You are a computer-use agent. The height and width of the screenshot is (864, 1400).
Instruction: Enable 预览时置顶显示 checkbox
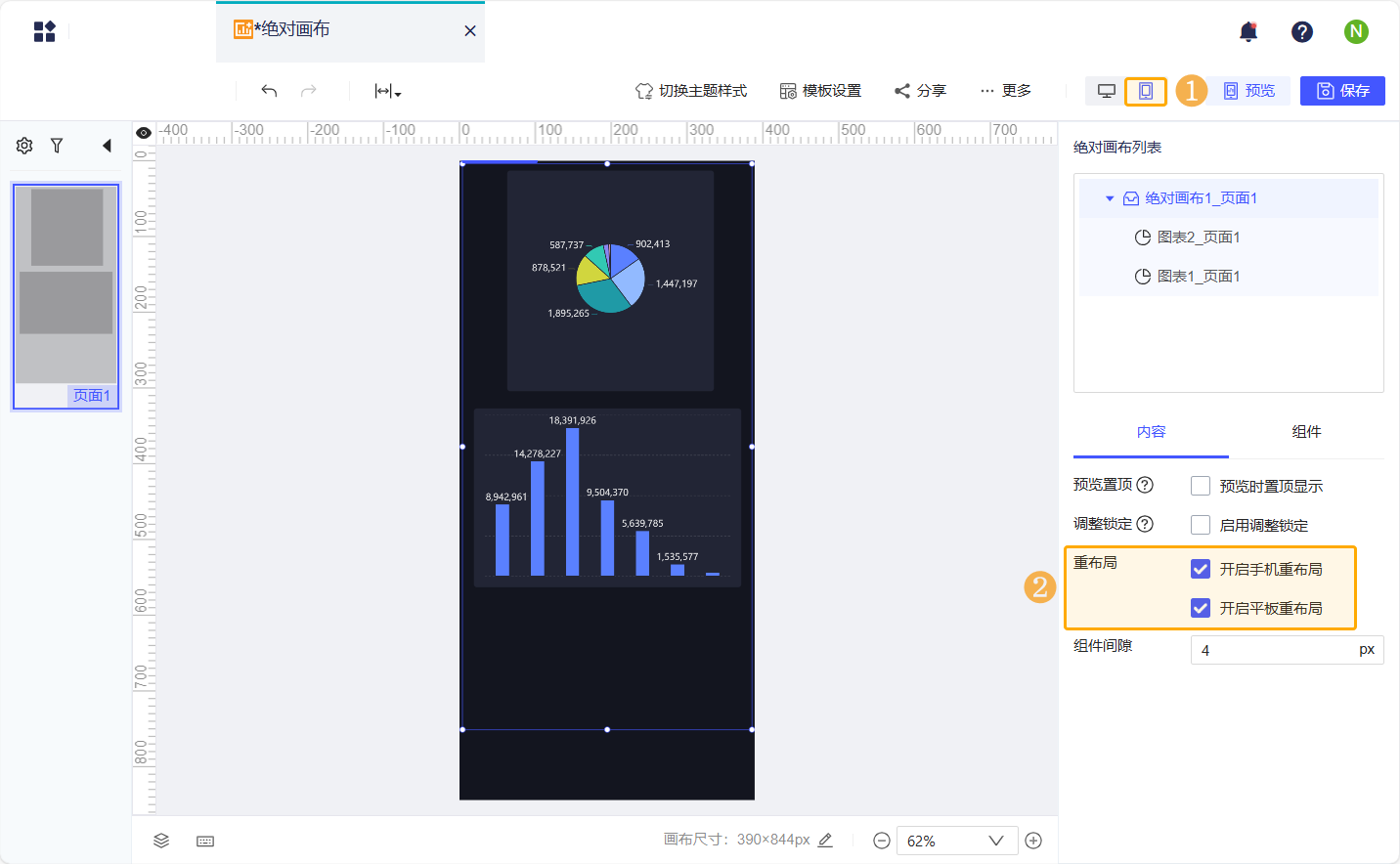(x=1201, y=486)
